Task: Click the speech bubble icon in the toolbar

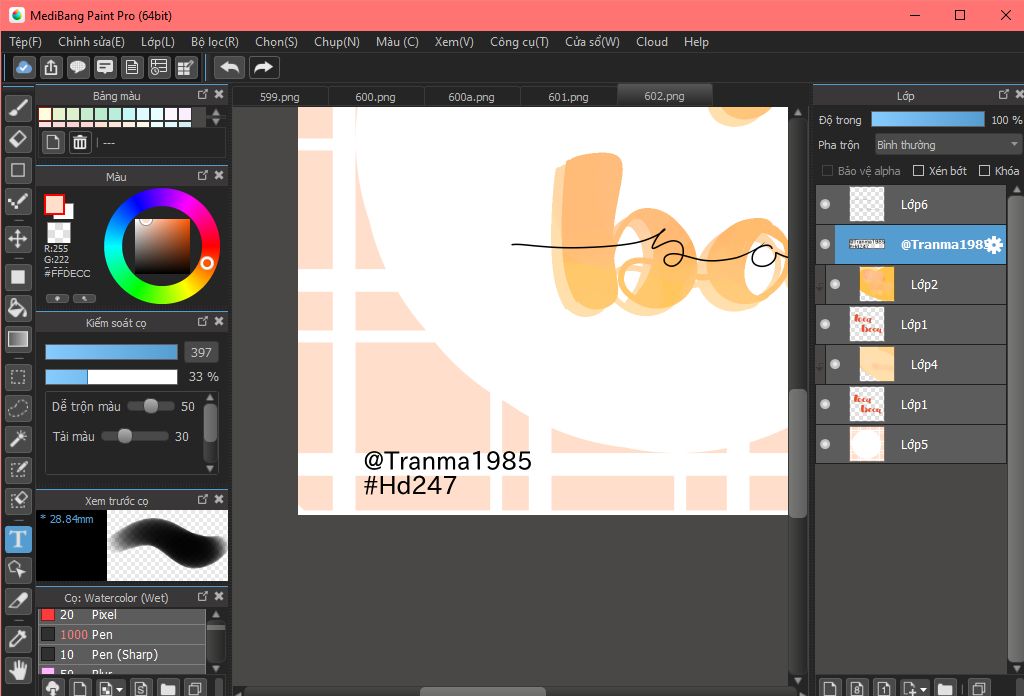Action: pos(78,67)
